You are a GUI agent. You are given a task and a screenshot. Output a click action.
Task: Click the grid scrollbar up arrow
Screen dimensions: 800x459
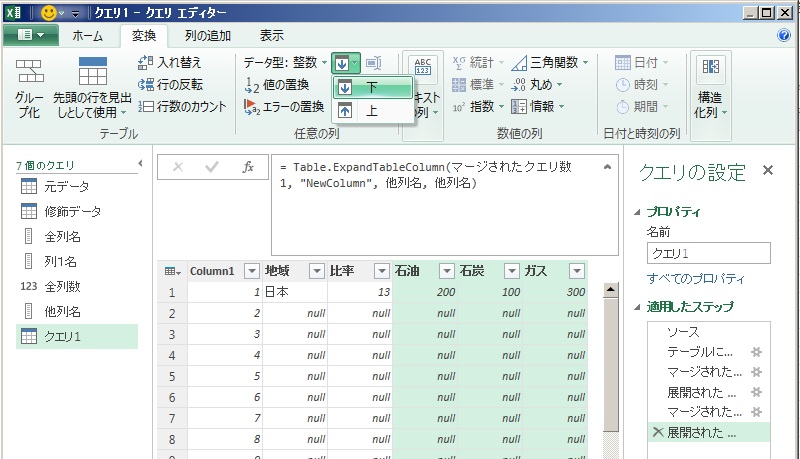(x=610, y=290)
